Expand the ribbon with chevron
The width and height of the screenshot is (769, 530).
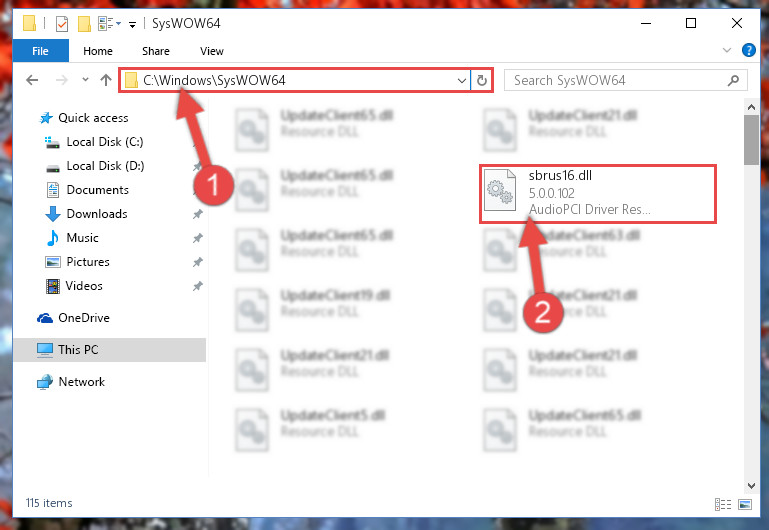727,50
